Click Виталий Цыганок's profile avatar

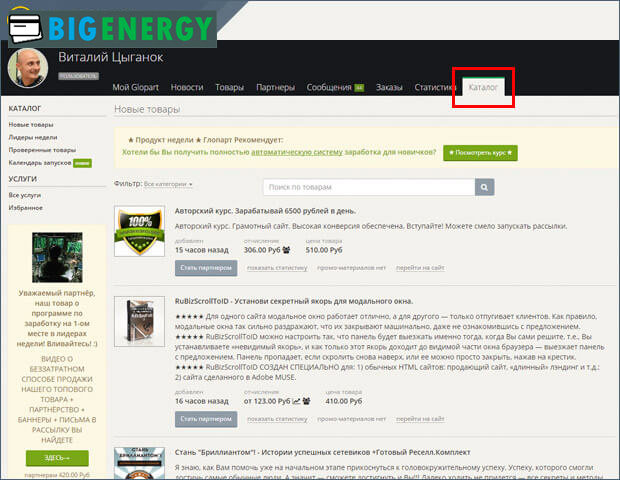(27, 67)
